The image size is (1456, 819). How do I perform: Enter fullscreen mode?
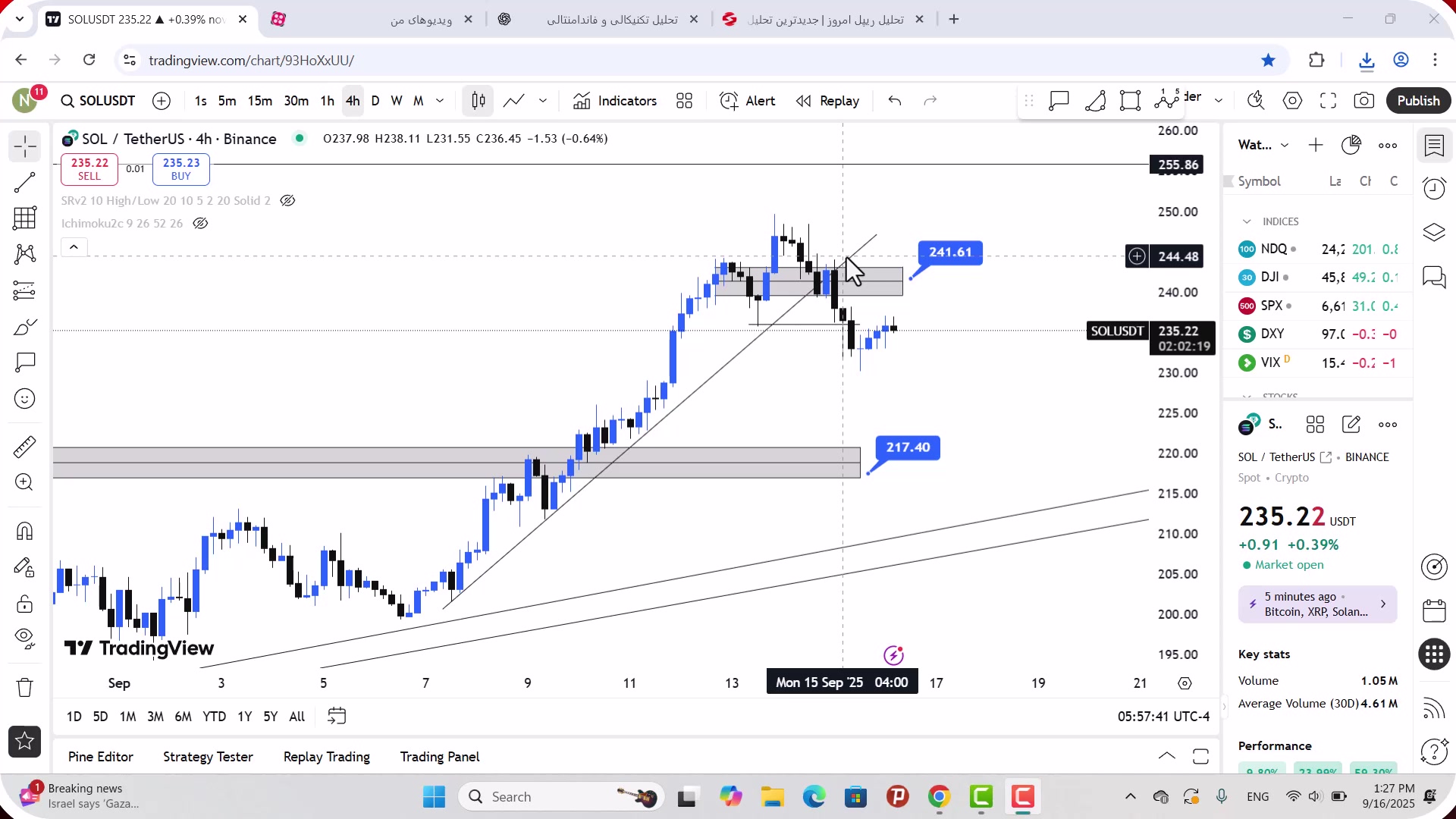(x=1328, y=100)
